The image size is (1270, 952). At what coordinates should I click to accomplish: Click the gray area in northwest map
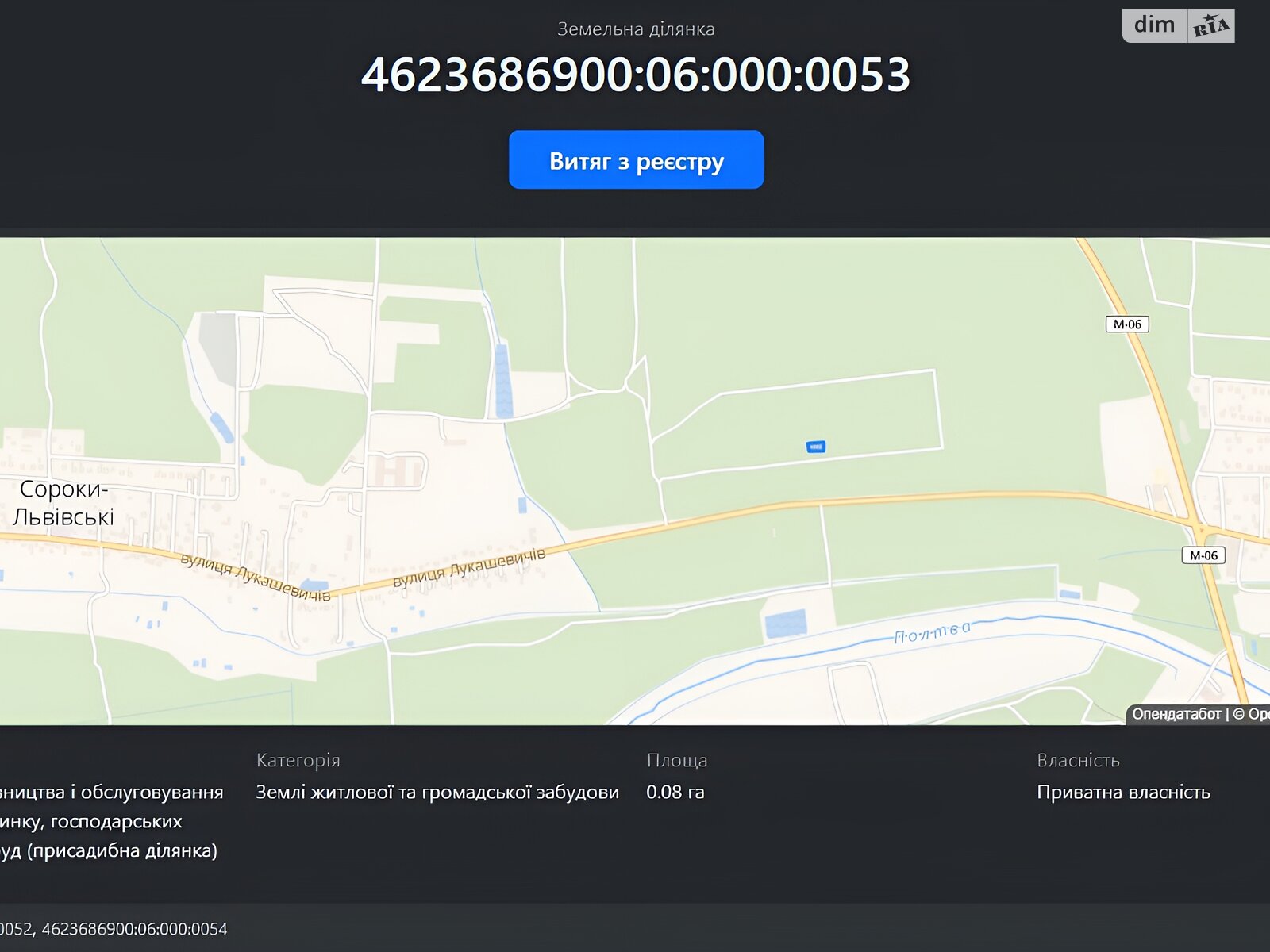point(217,347)
